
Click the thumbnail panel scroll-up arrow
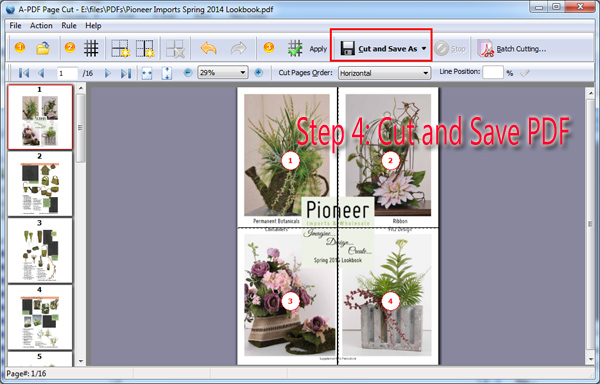pyautogui.click(x=80, y=88)
